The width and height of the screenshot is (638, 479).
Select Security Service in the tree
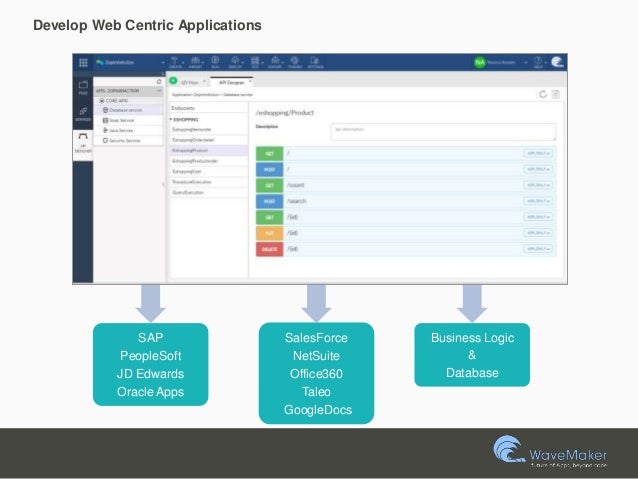pos(125,140)
